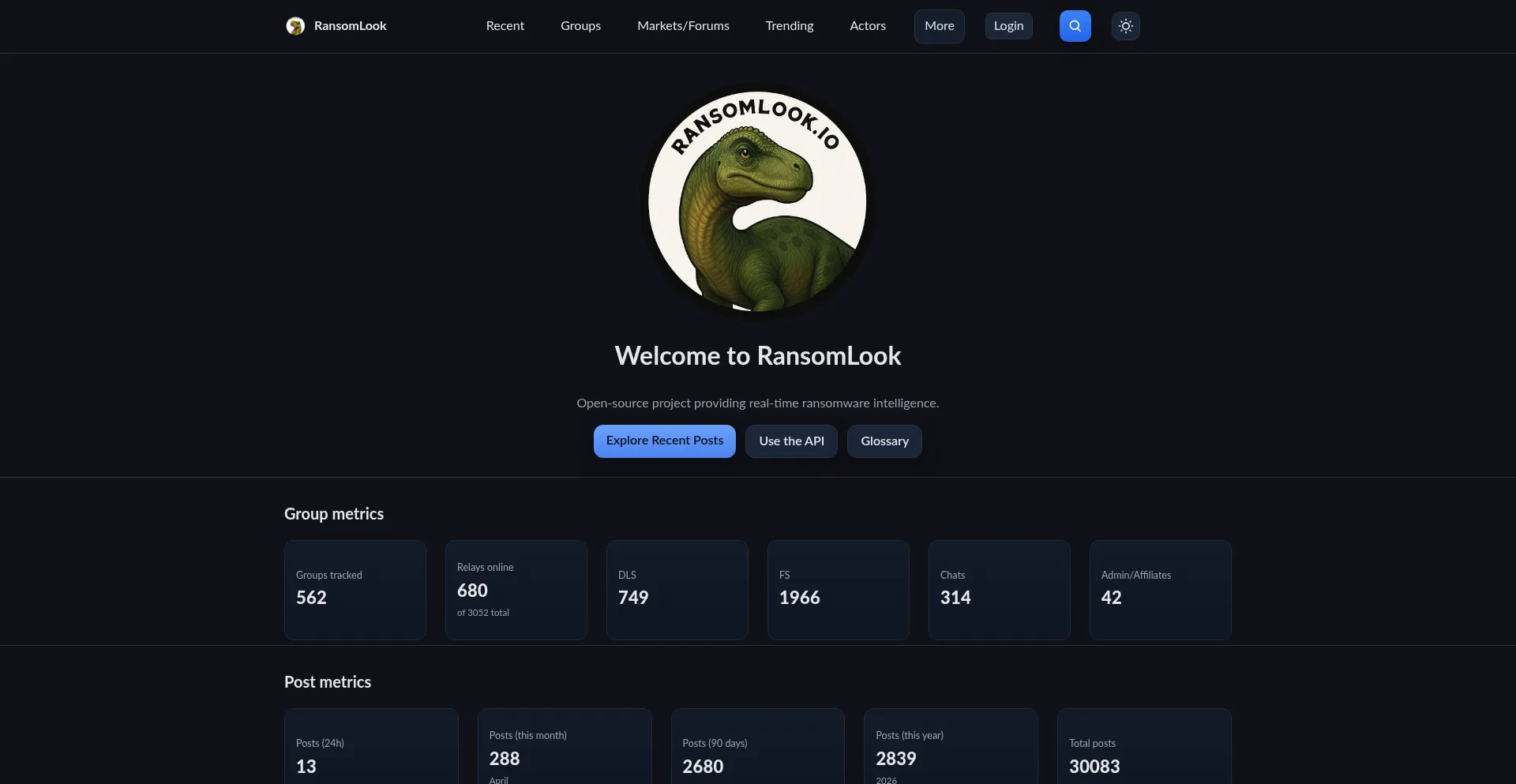Open the Chats 314 metric card
Viewport: 1516px width, 784px height.
click(1000, 590)
